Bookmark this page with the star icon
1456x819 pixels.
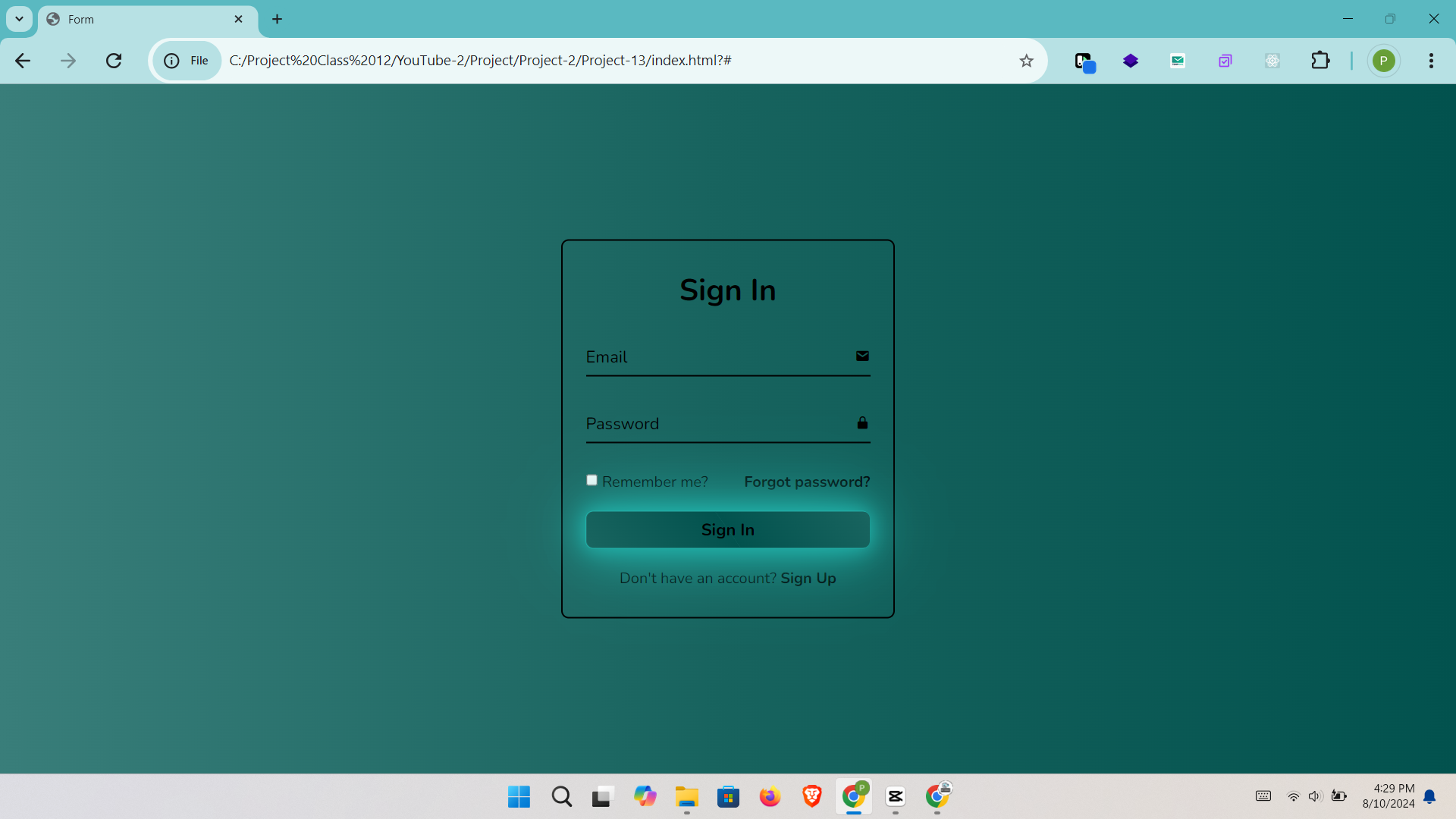pos(1026,61)
